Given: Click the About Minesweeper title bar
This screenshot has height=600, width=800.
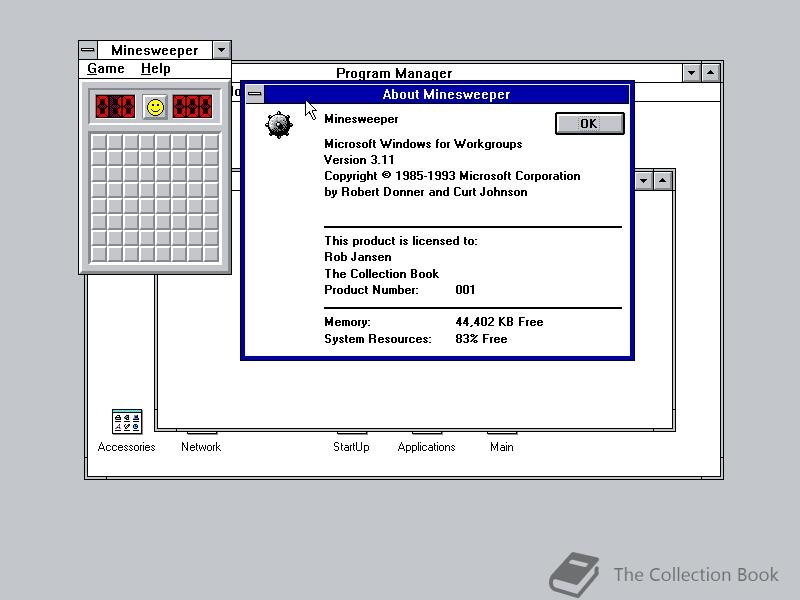Looking at the screenshot, I should pyautogui.click(x=446, y=94).
